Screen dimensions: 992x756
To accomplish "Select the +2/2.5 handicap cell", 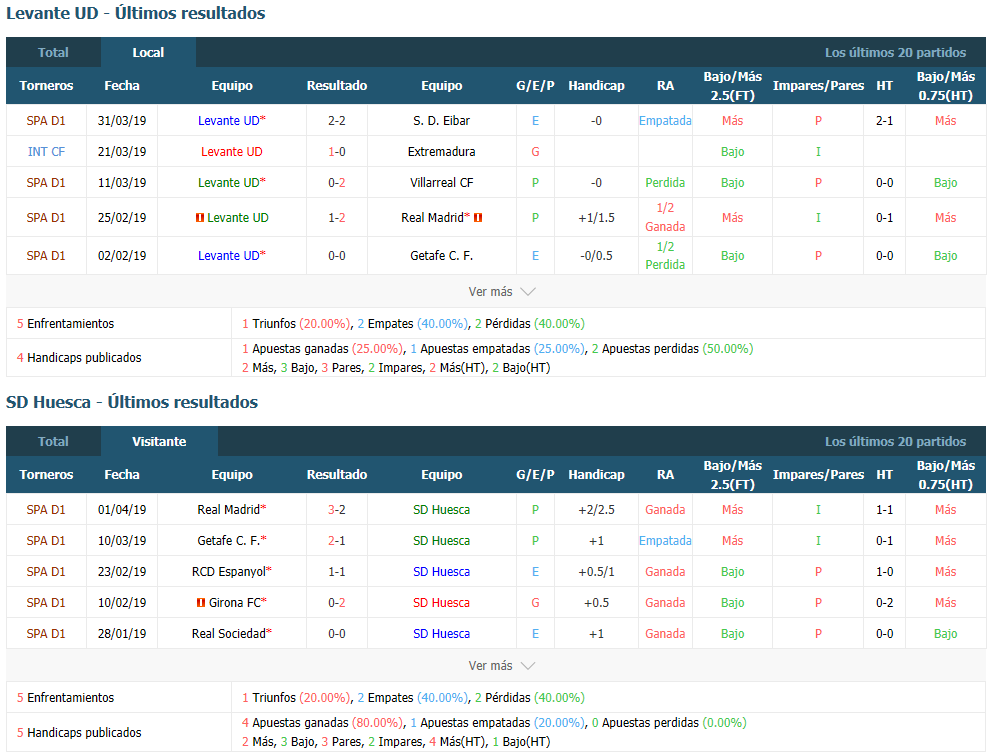I will (x=596, y=510).
